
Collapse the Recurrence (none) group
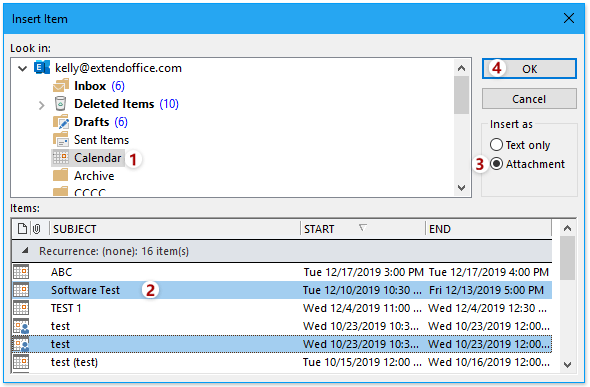click(24, 250)
